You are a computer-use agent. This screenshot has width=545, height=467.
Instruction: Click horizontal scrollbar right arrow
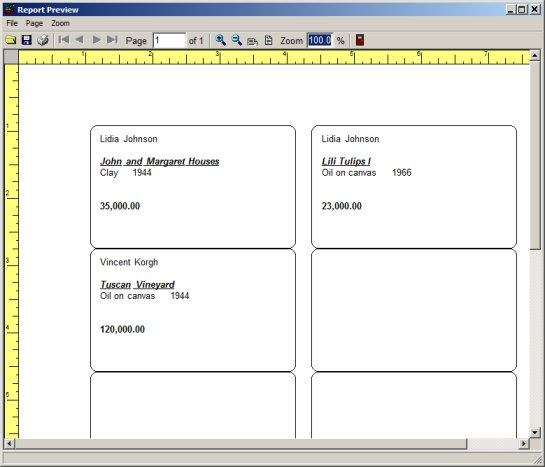523,443
